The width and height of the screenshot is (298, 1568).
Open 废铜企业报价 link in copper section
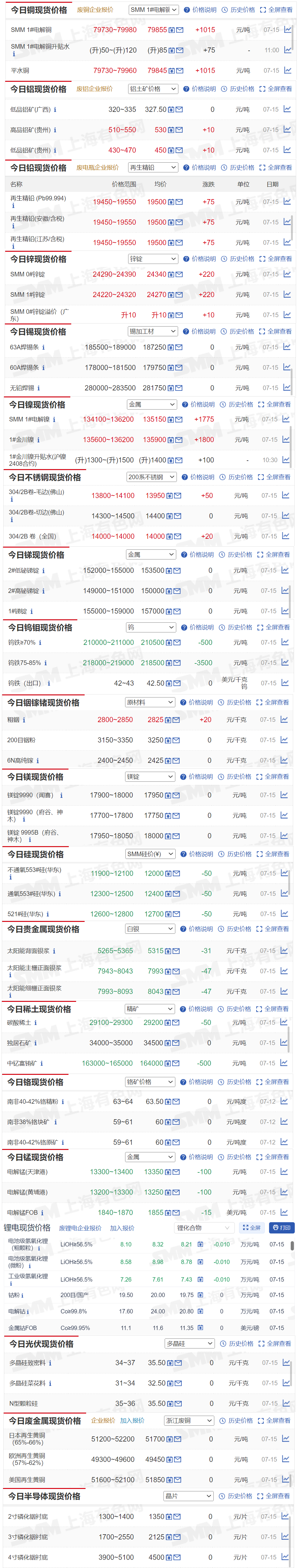95,10
